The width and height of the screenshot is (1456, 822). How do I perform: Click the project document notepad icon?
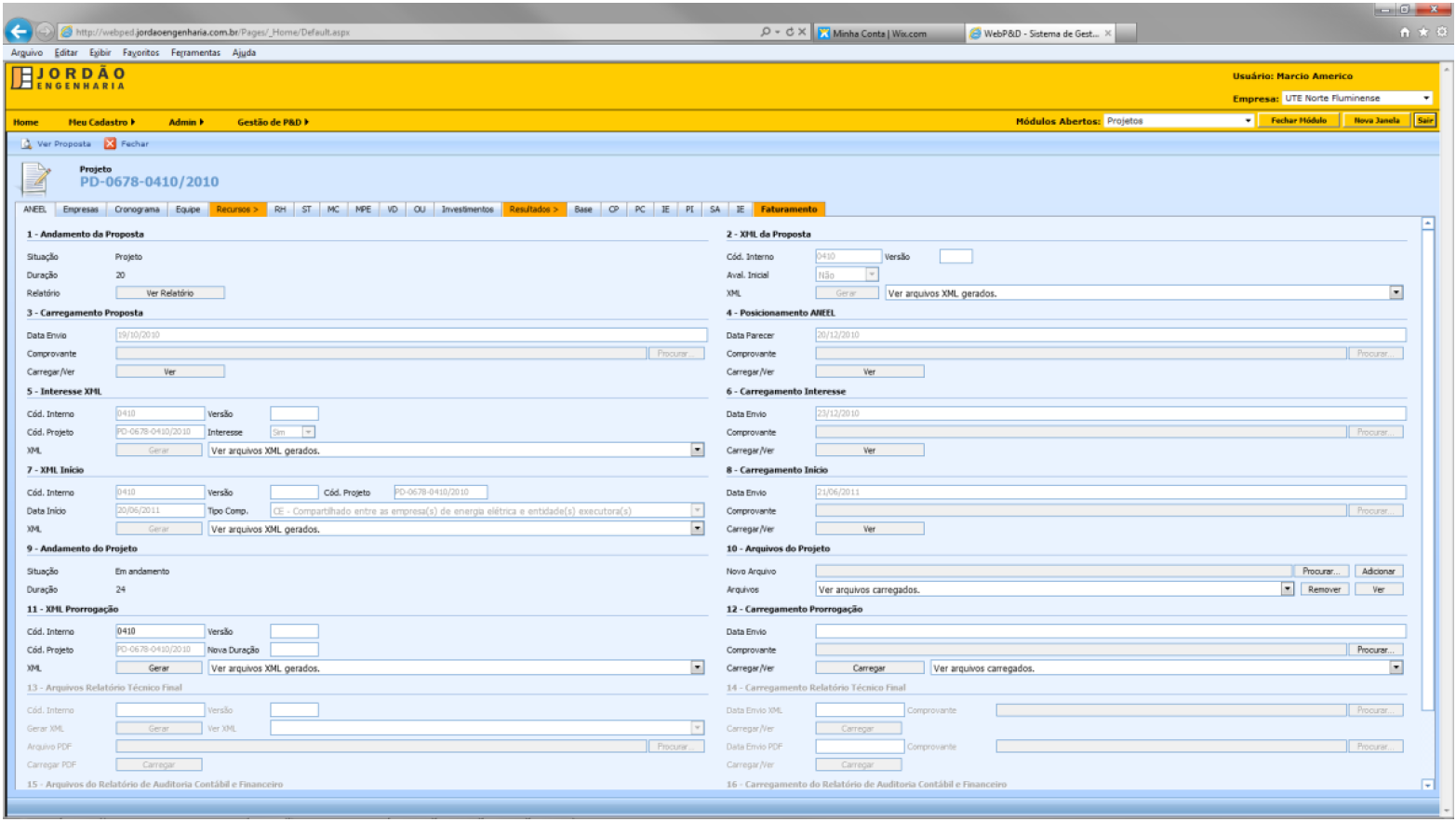(35, 177)
